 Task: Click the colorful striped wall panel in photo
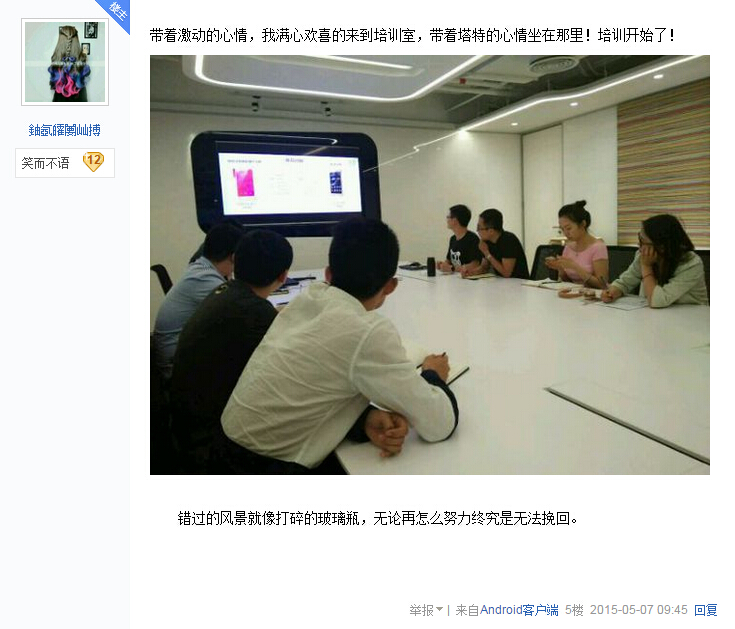[663, 164]
